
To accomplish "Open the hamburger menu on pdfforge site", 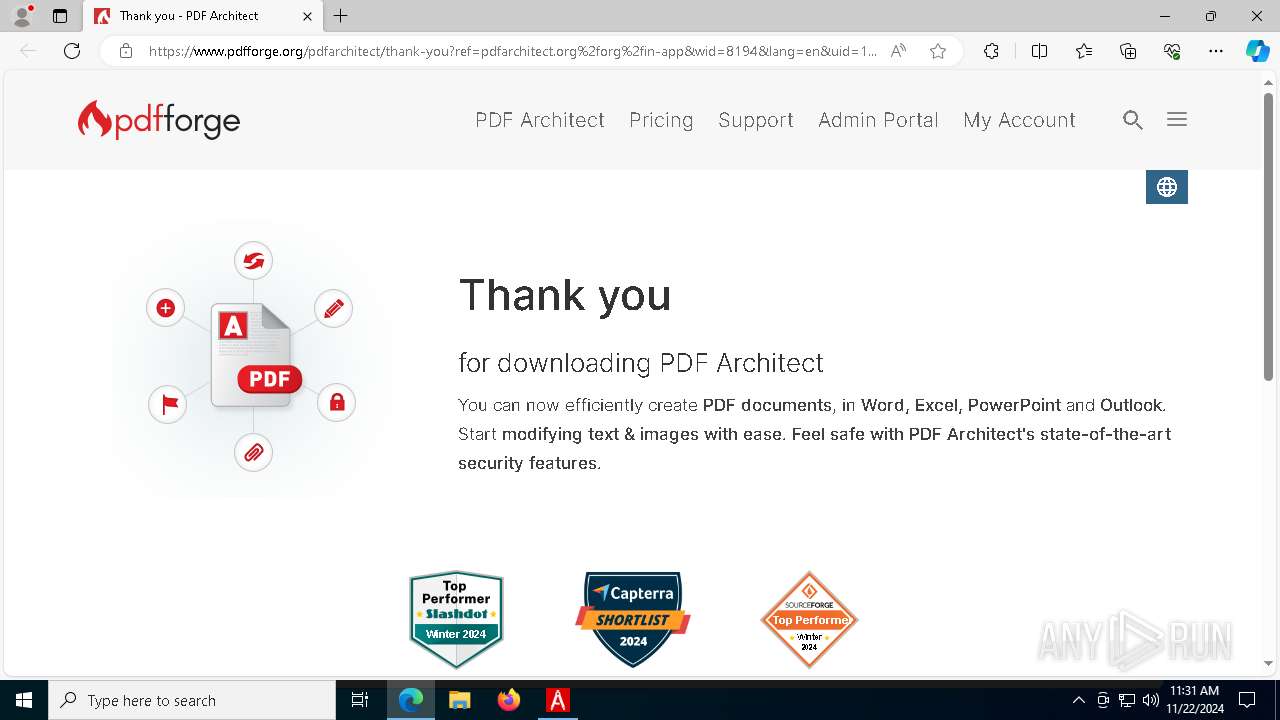I will point(1177,119).
